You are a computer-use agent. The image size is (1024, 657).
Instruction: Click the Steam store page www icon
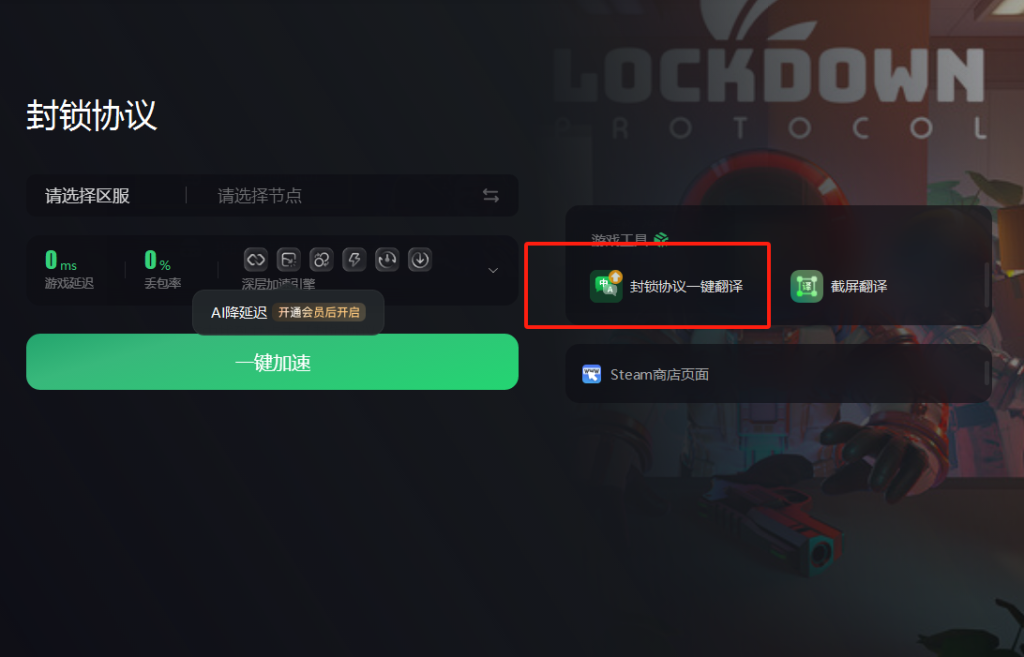[x=592, y=374]
